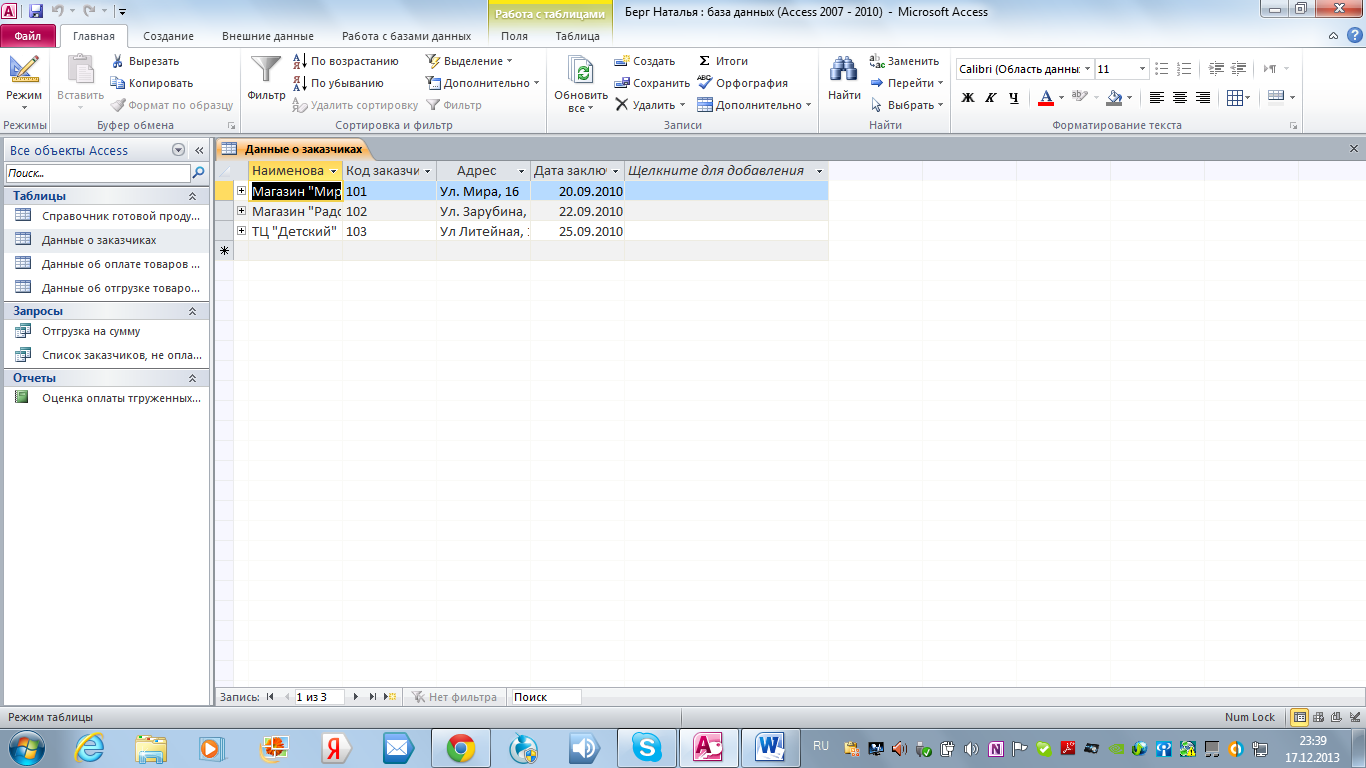Open Skype from the taskbar
1366x768 pixels.
pyautogui.click(x=647, y=747)
